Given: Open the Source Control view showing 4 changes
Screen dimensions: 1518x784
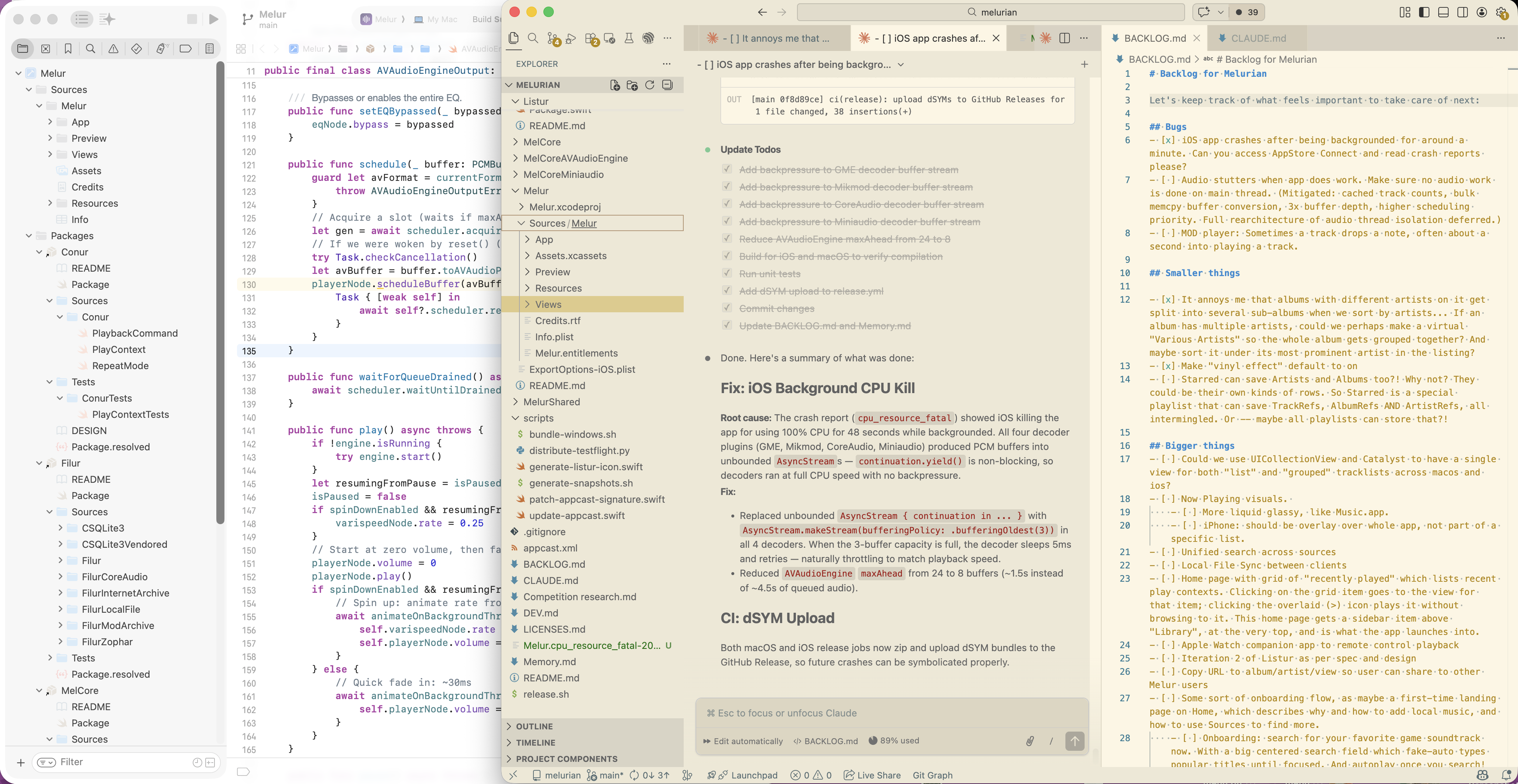Looking at the screenshot, I should coord(553,38).
